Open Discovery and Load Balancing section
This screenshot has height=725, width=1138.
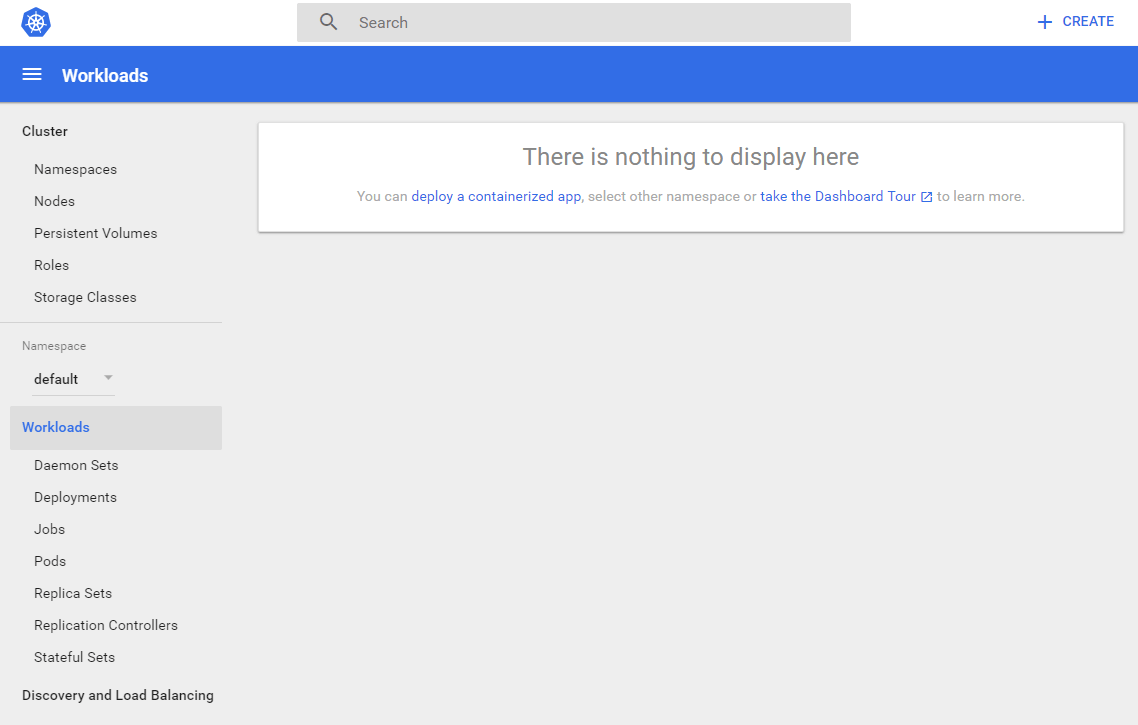point(118,695)
